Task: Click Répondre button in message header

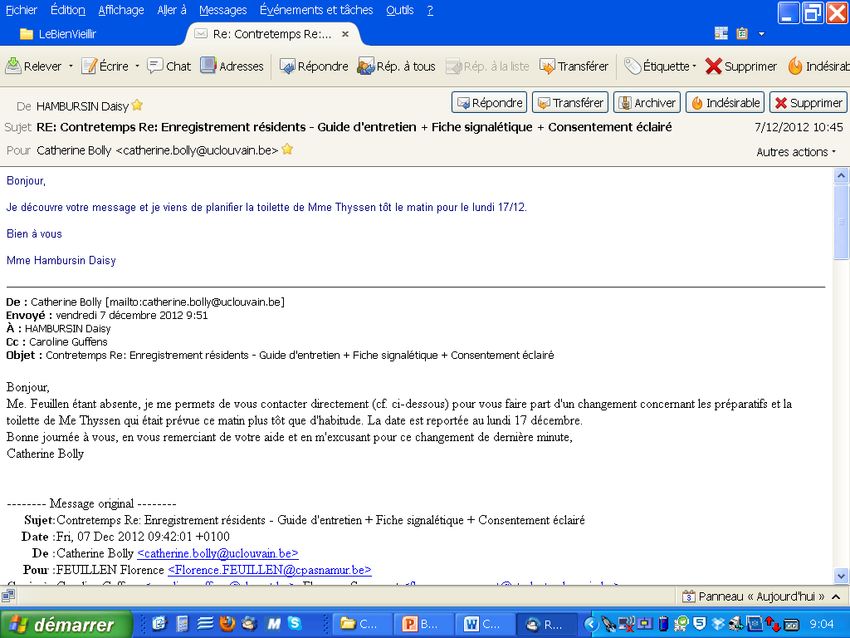Action: 489,102
